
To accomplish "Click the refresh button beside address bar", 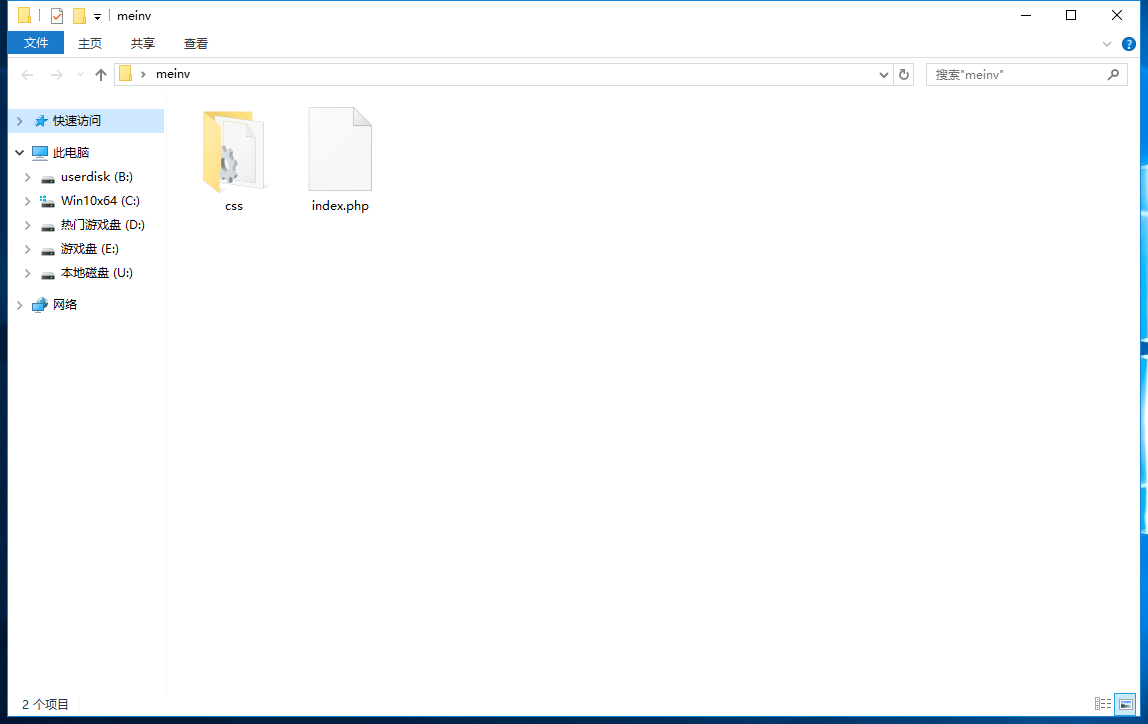I will coord(904,75).
